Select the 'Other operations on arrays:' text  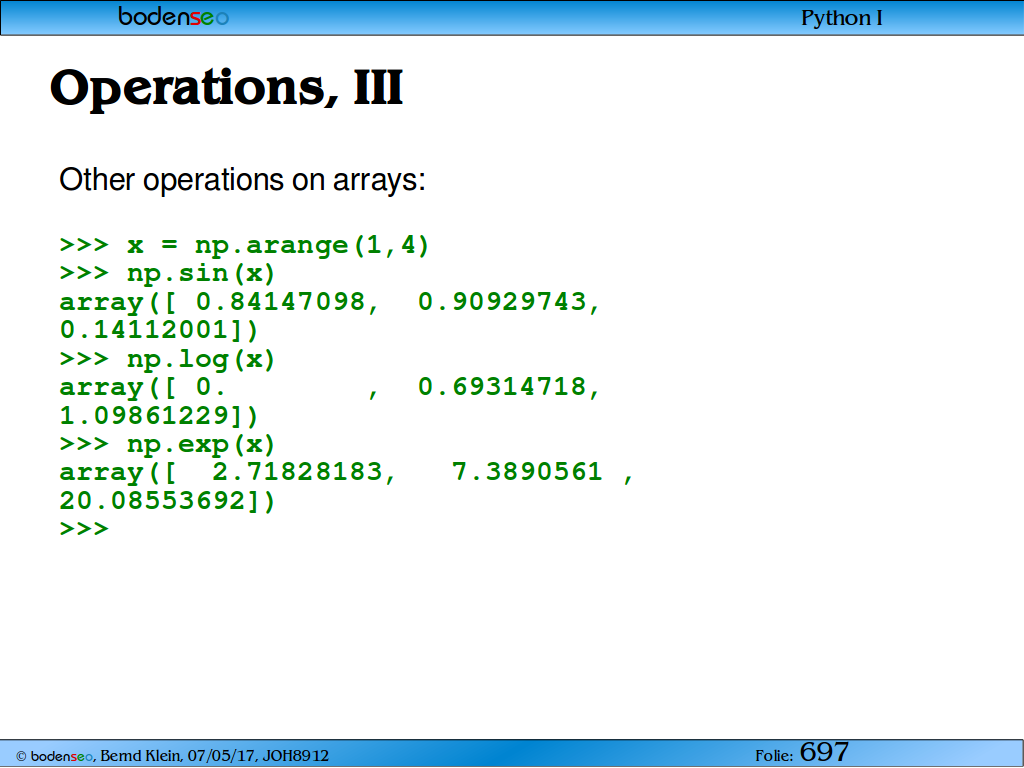coord(242,180)
